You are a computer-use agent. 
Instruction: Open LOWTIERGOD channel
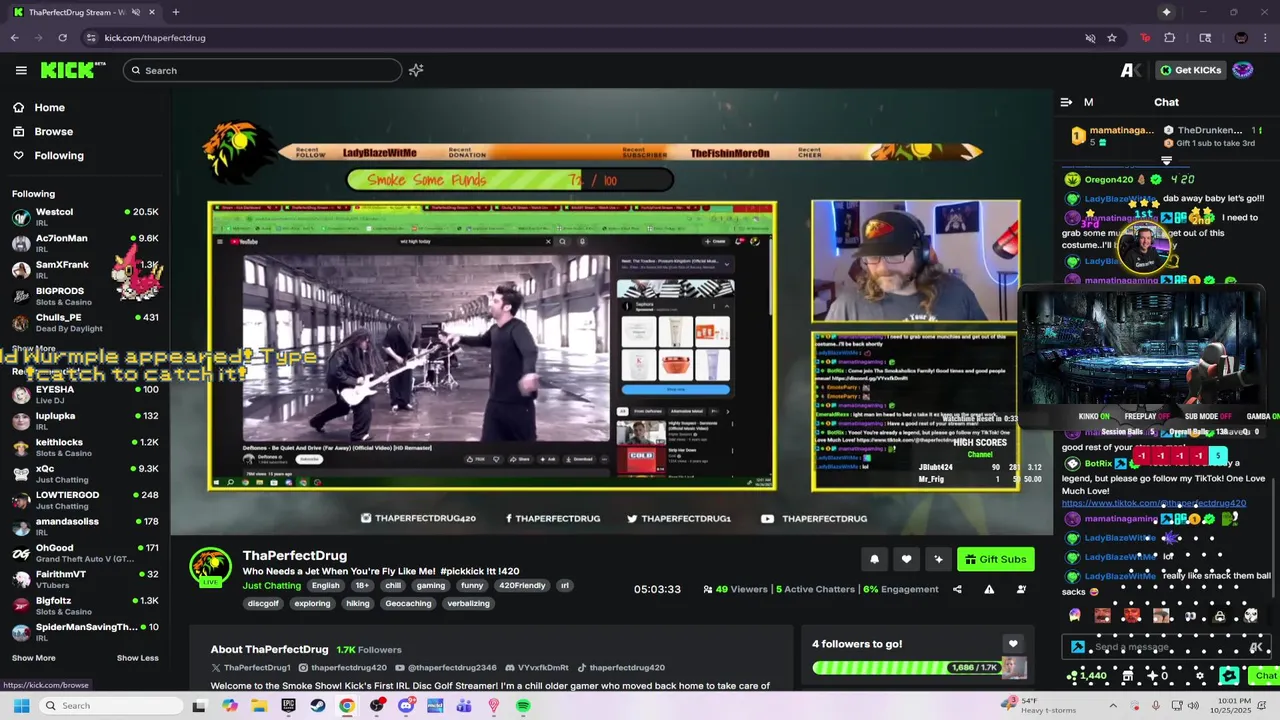coord(84,500)
